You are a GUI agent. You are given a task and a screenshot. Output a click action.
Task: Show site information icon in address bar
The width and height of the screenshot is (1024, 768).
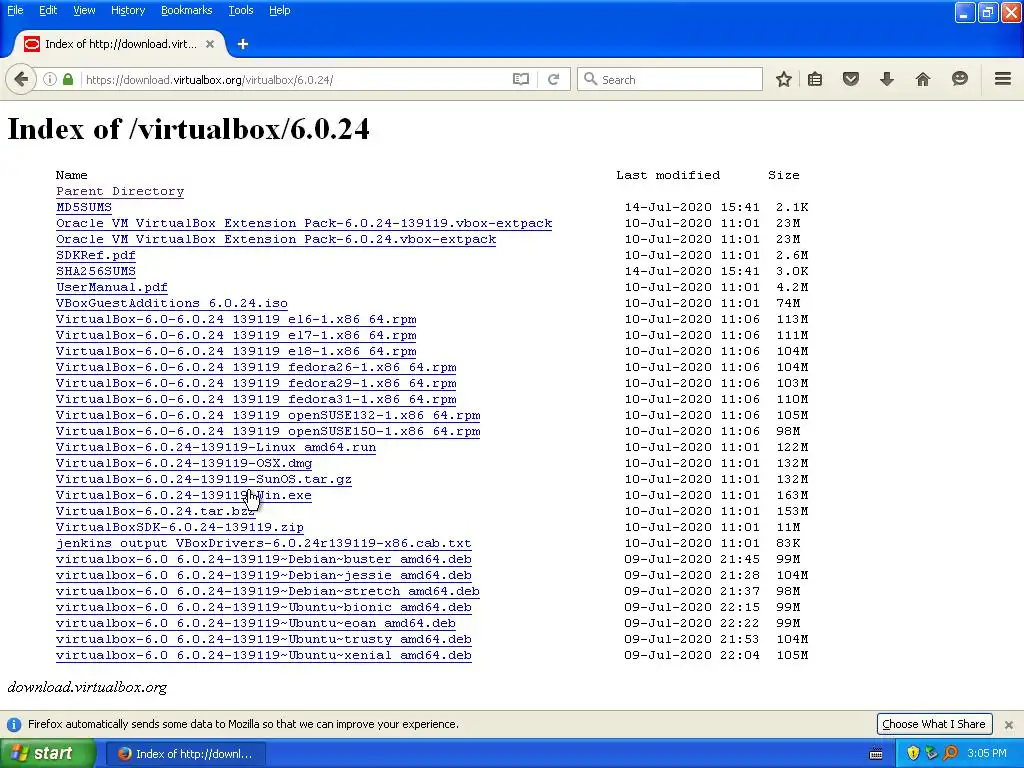tap(50, 80)
